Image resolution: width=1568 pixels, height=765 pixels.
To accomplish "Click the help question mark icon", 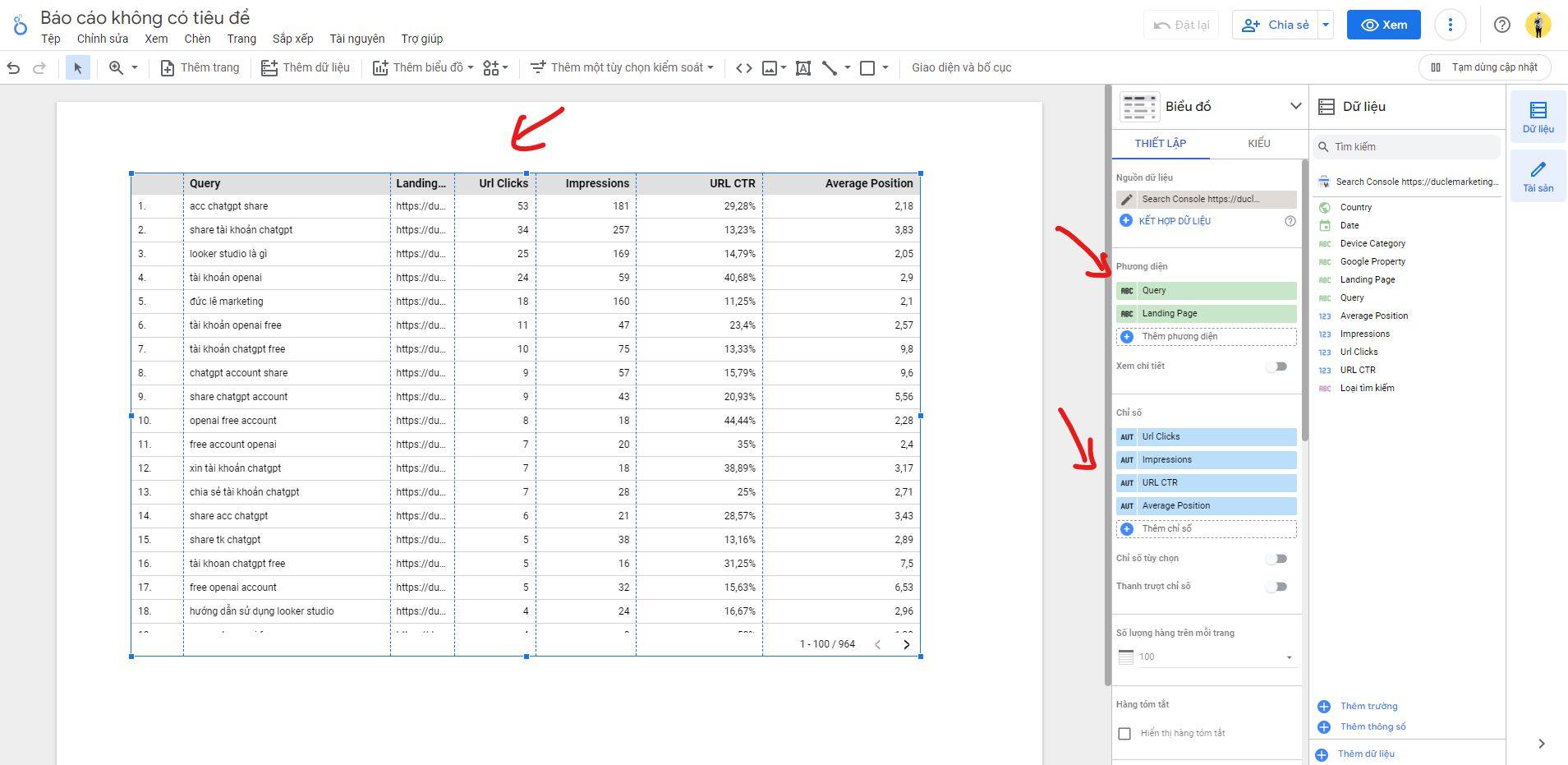I will pyautogui.click(x=1501, y=25).
